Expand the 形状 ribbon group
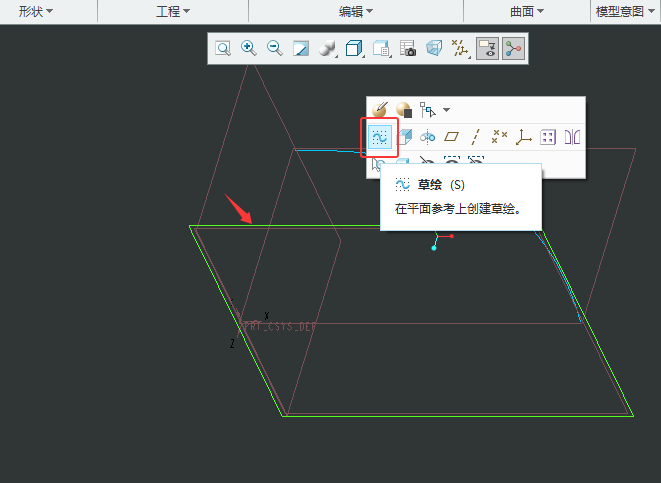 pos(35,11)
